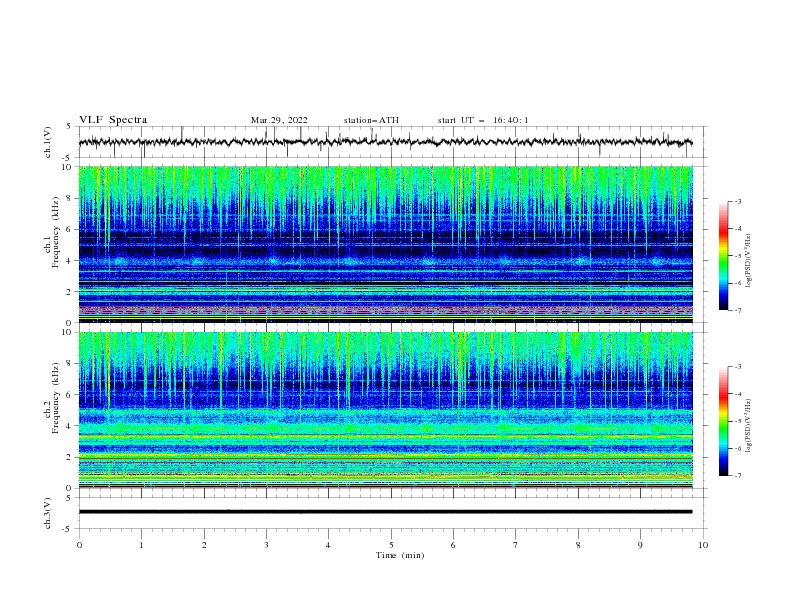This screenshot has height=612, width=792.
Task: Click the "Time (min)" axis label
Action: (400, 555)
